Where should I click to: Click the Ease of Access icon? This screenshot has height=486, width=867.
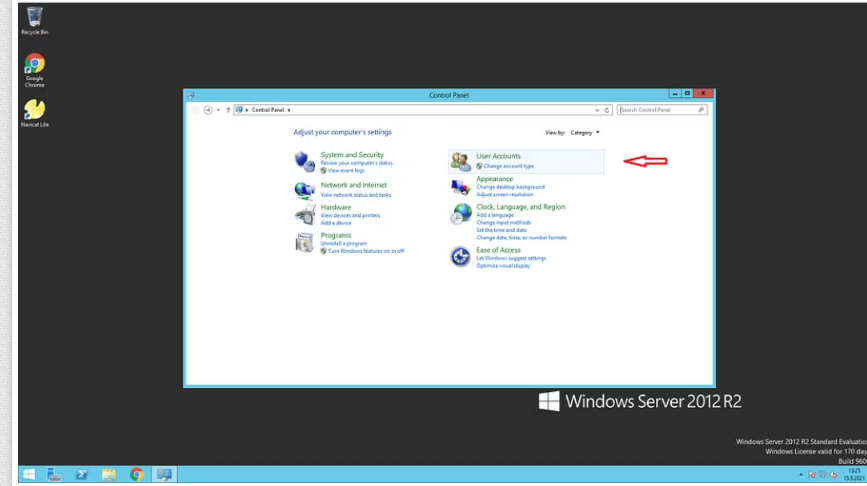[x=460, y=257]
